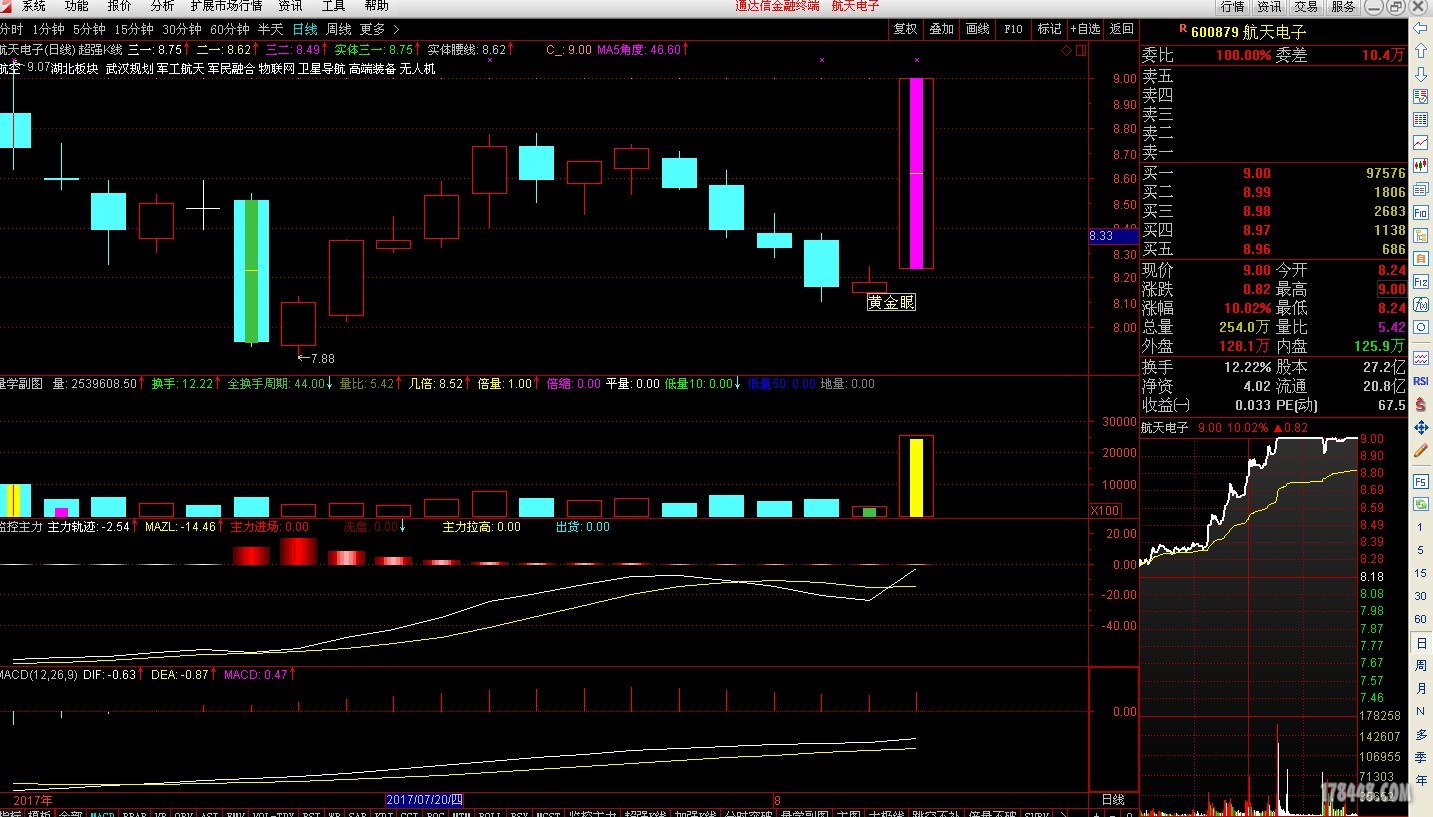Screen dimensions: 1433x817
Task: Click the 2017/07/20 date marker on timeline
Action: [x=425, y=800]
